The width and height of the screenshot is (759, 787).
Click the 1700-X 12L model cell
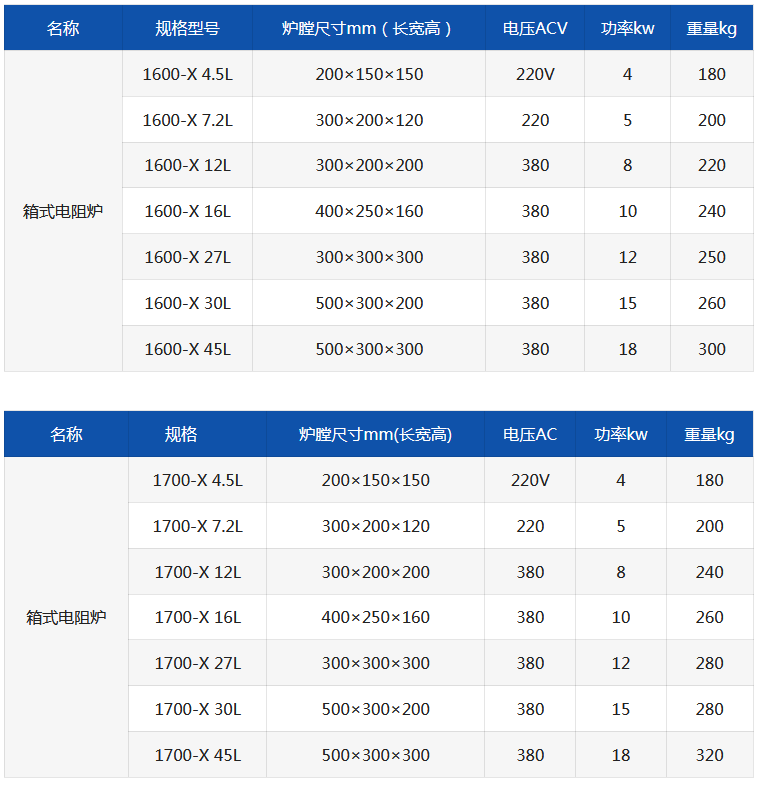(197, 572)
